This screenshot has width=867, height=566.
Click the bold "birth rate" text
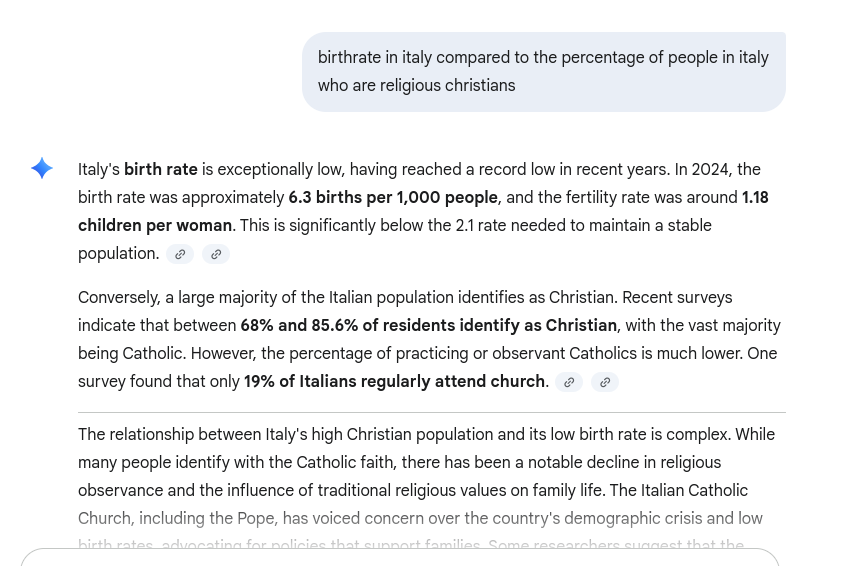point(160,170)
